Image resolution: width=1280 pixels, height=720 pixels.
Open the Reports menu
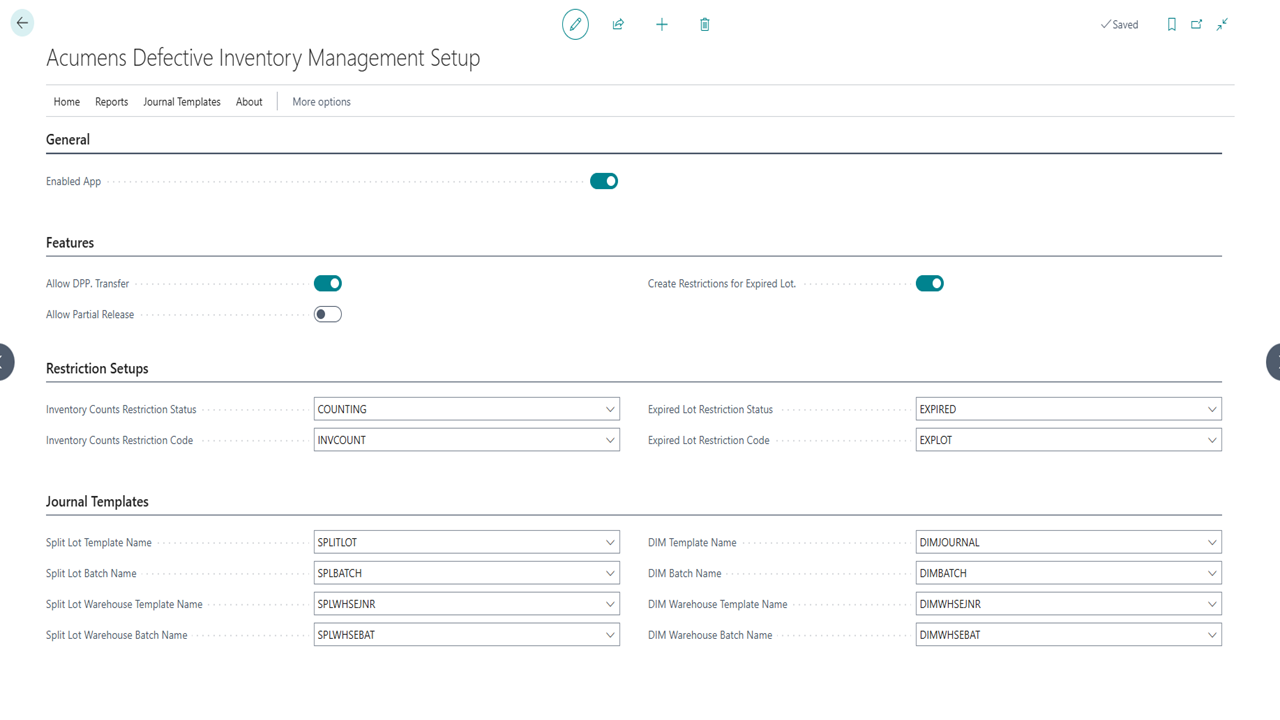(x=111, y=102)
